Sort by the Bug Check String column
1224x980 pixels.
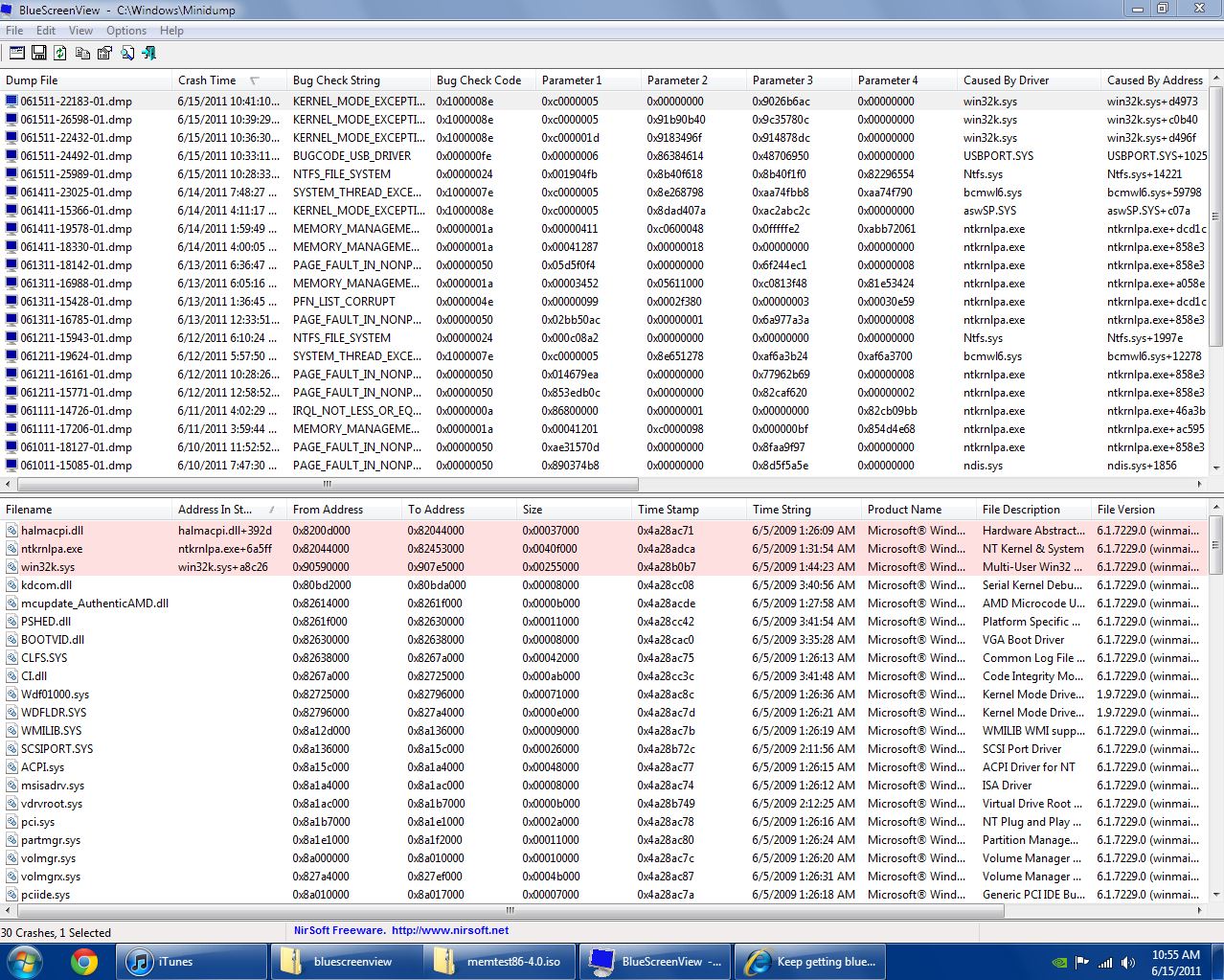pyautogui.click(x=359, y=80)
